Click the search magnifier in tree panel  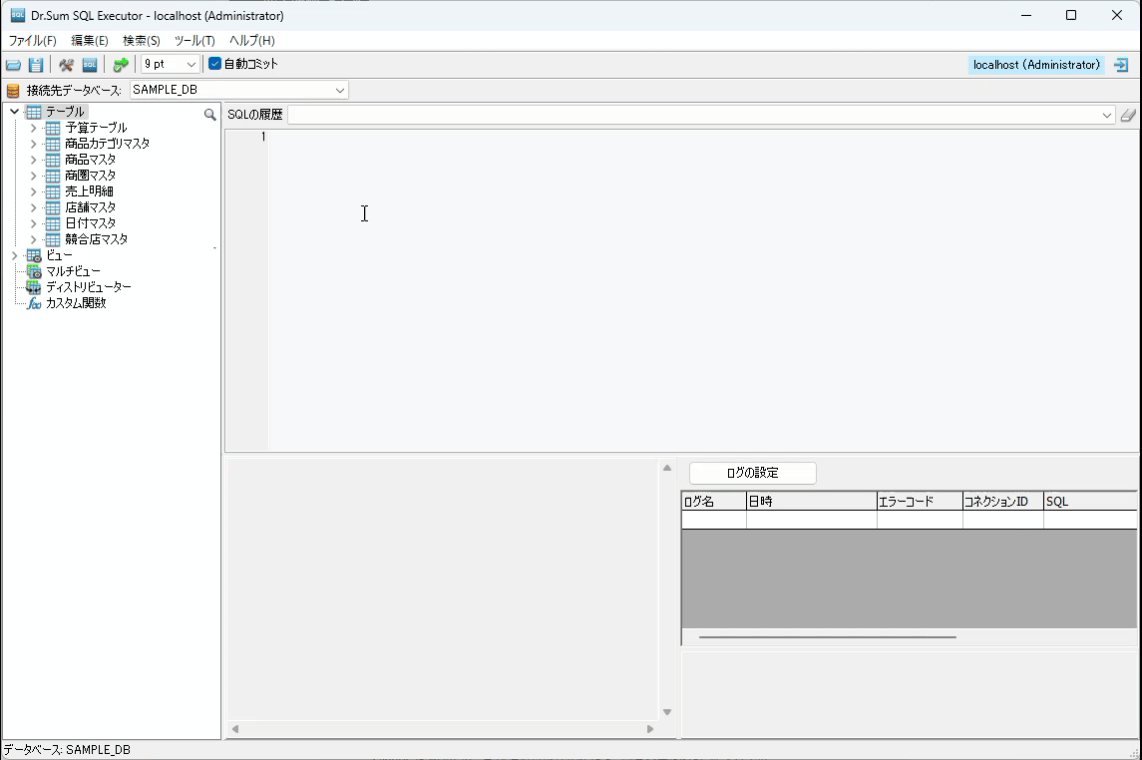[210, 114]
